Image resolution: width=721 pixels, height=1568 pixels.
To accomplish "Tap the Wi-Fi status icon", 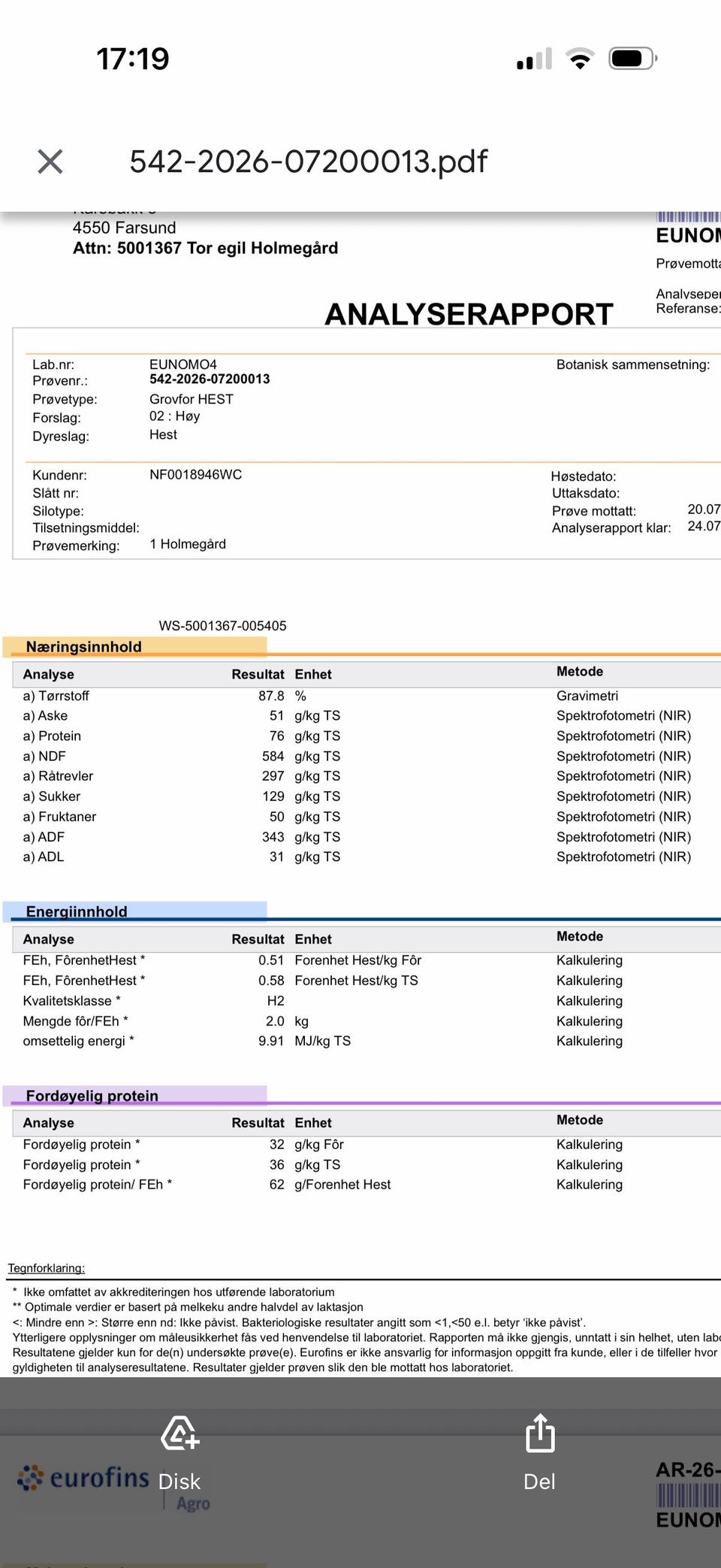I will point(580,59).
